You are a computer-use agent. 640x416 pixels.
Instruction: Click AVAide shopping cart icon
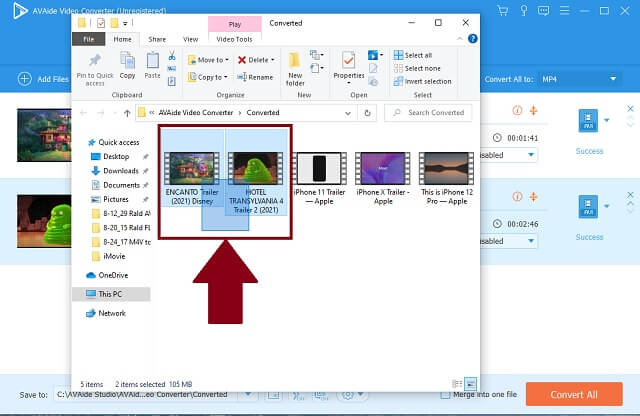[x=503, y=11]
